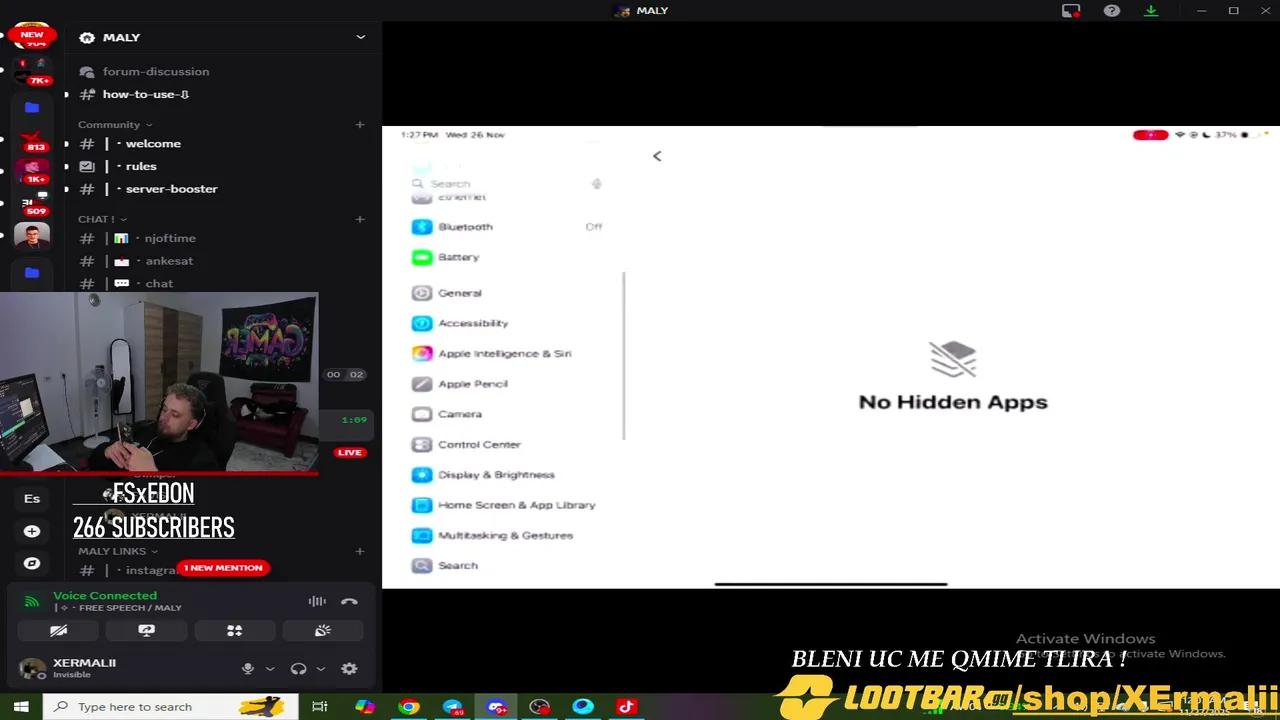Click the 1 New Mention button
The height and width of the screenshot is (720, 1280).
(x=223, y=568)
